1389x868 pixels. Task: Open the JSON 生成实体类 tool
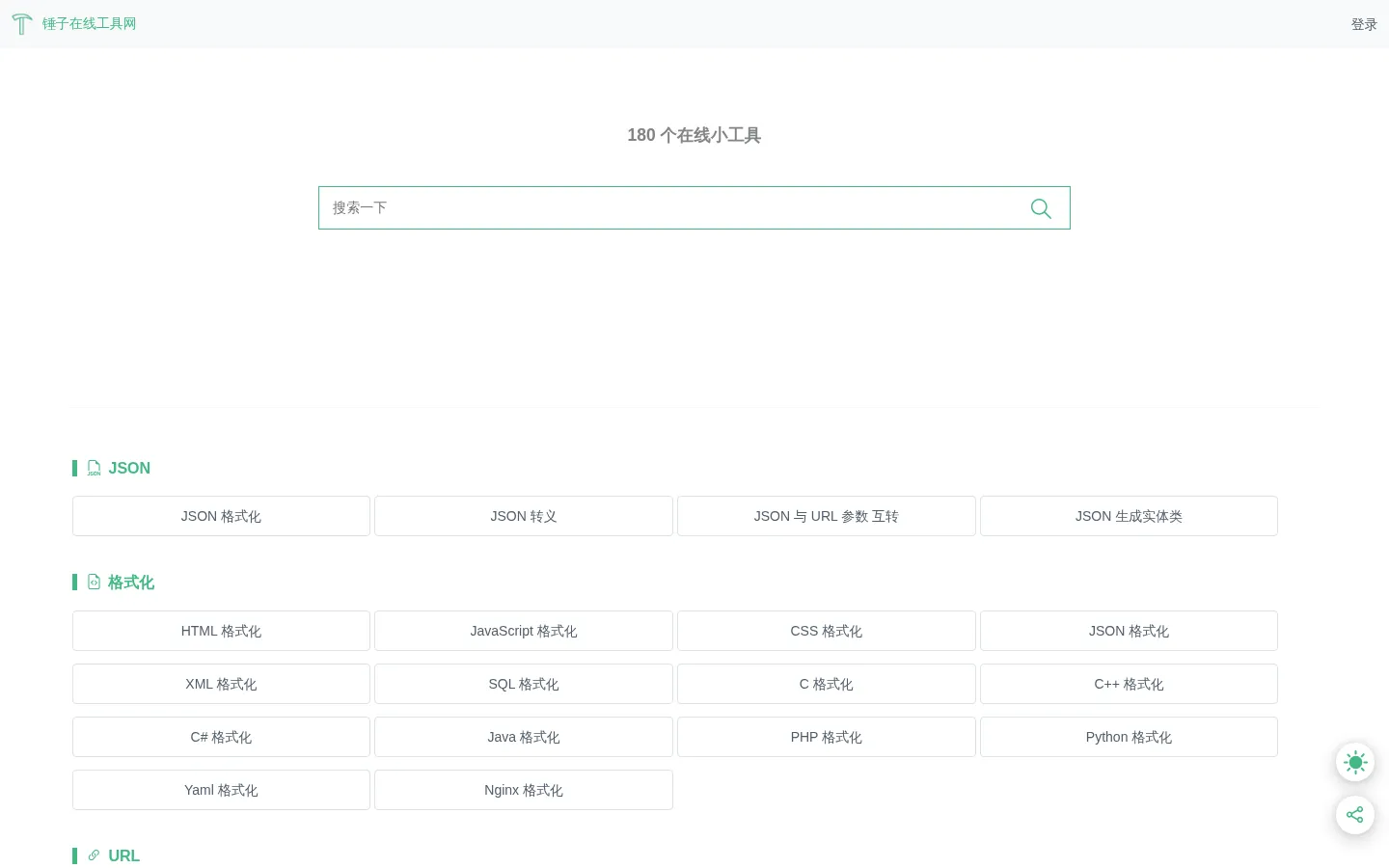pyautogui.click(x=1129, y=516)
